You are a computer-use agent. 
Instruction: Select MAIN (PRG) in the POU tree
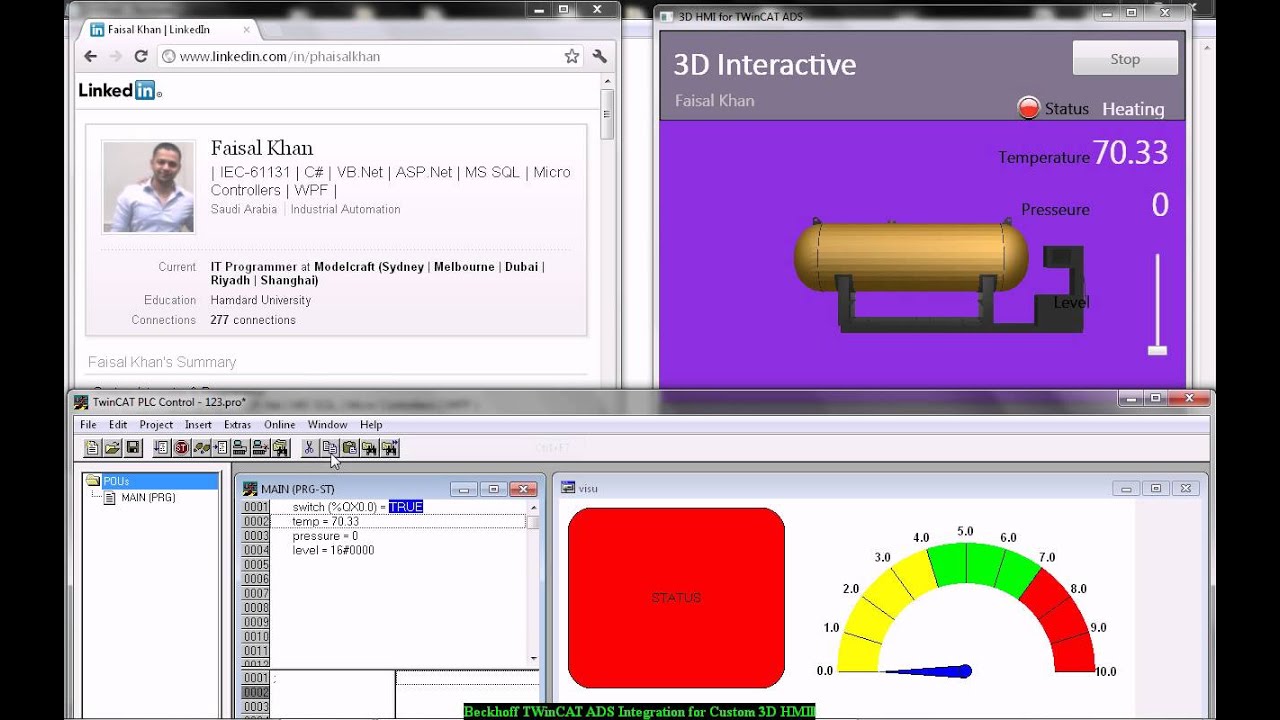[x=148, y=497]
